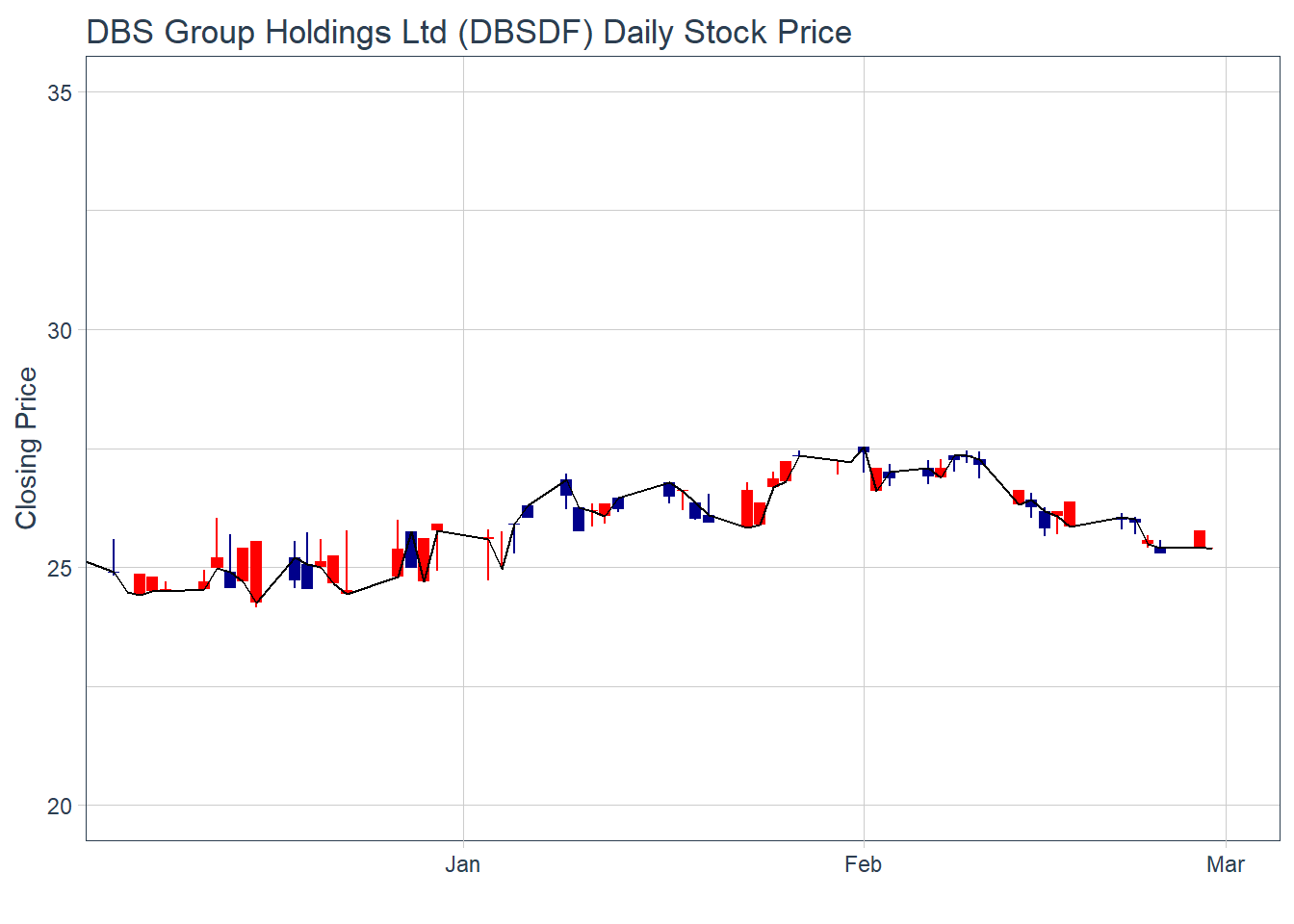Click the 30 y-axis tick label
The image size is (1294, 924).
[x=60, y=330]
